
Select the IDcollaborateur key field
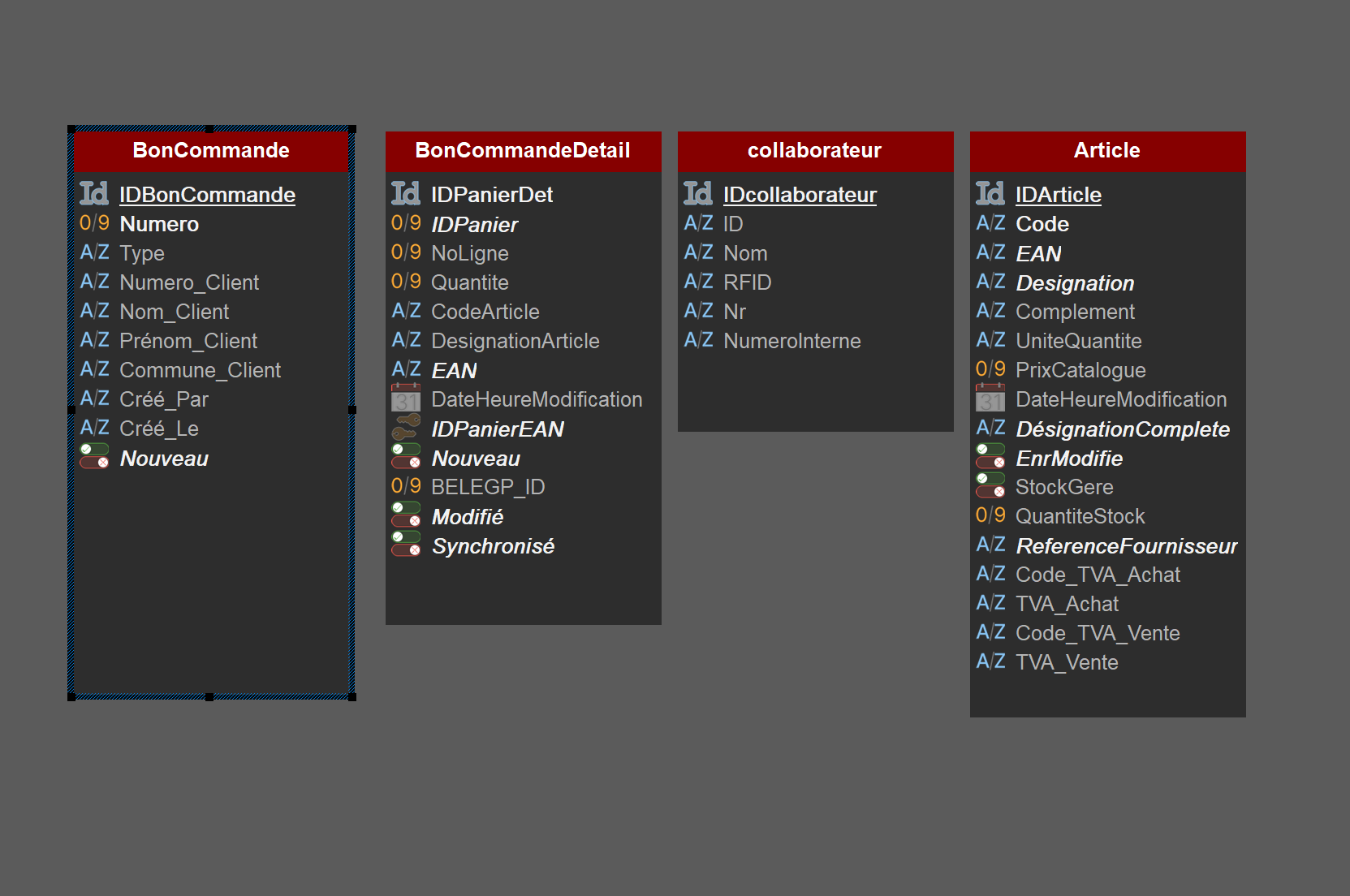click(x=800, y=195)
